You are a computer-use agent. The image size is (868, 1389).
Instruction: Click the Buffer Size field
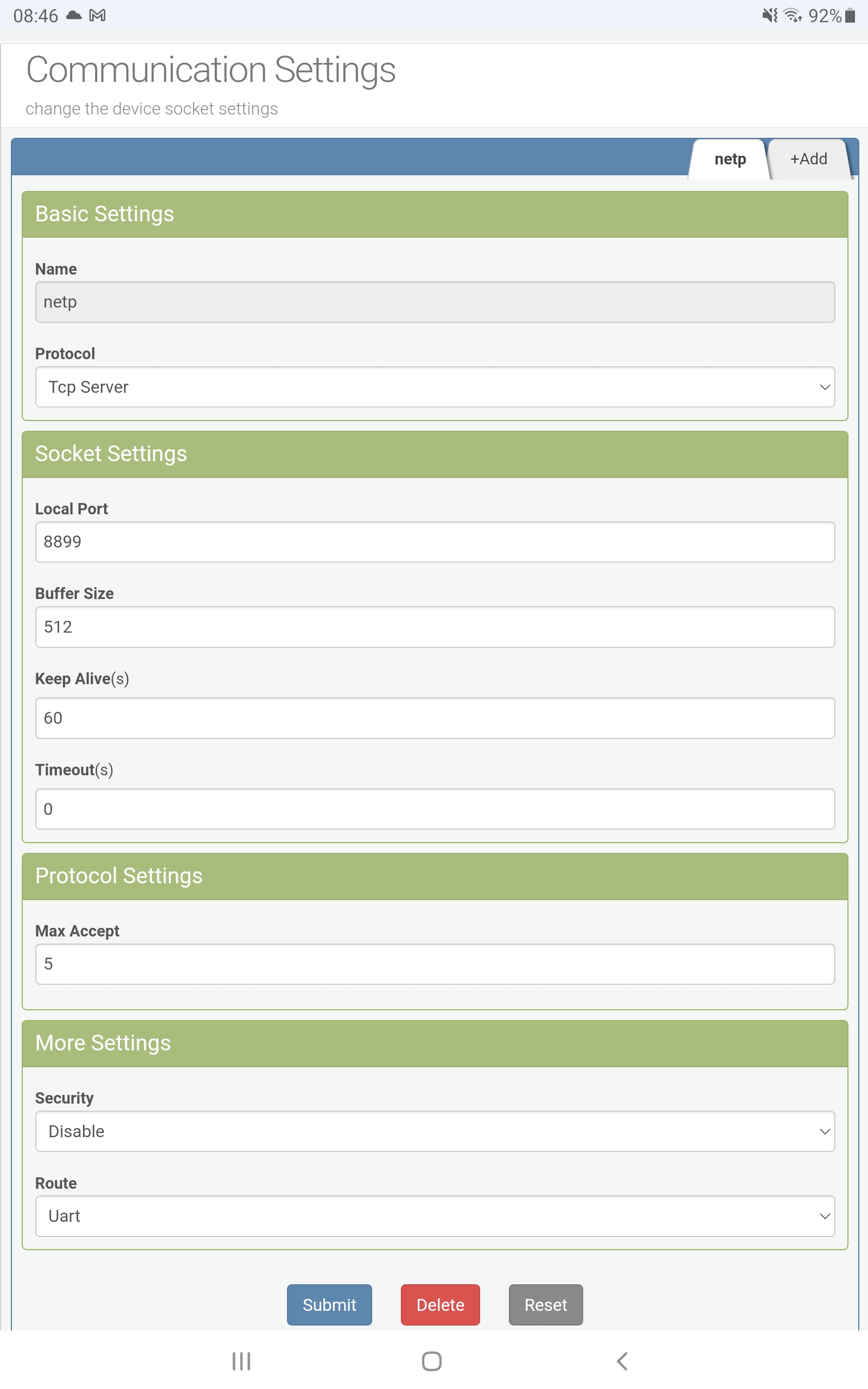[x=435, y=627]
